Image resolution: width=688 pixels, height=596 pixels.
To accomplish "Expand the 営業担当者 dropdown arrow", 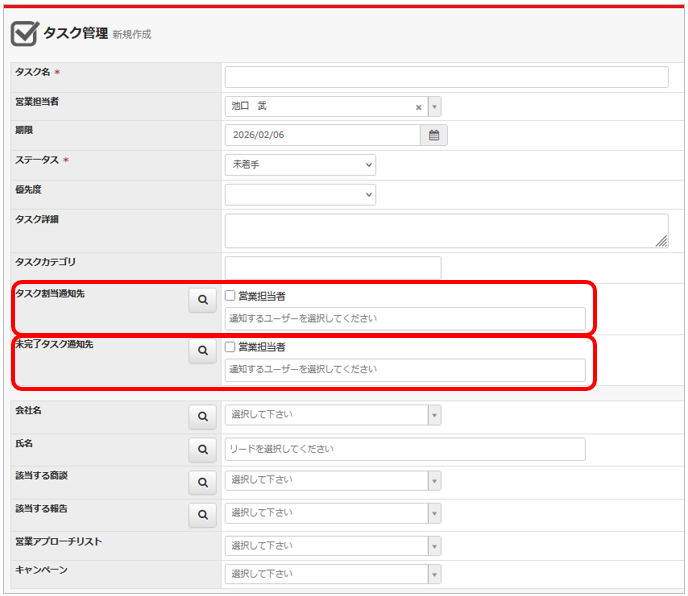I will [434, 107].
